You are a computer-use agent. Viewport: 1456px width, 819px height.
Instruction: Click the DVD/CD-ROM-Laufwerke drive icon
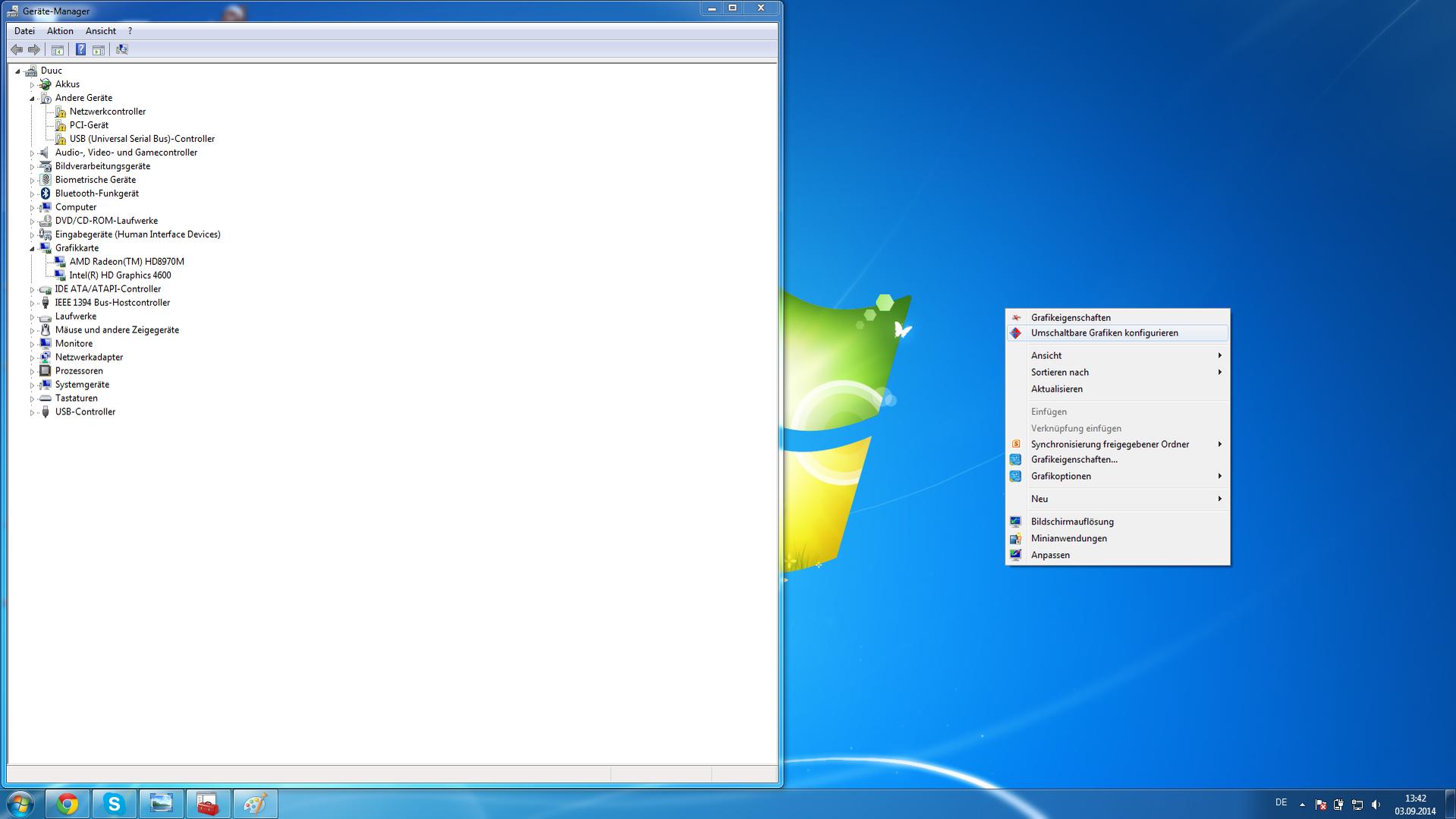pyautogui.click(x=46, y=221)
